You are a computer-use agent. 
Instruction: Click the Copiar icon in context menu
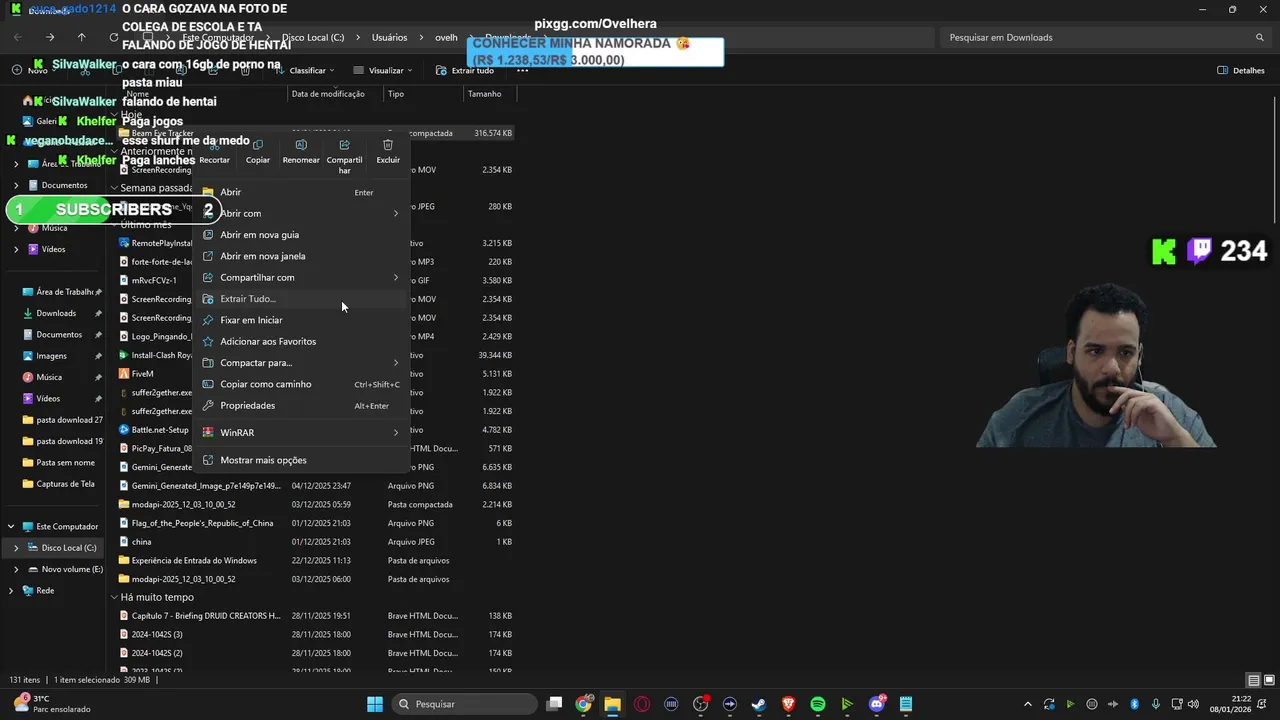pos(258,145)
